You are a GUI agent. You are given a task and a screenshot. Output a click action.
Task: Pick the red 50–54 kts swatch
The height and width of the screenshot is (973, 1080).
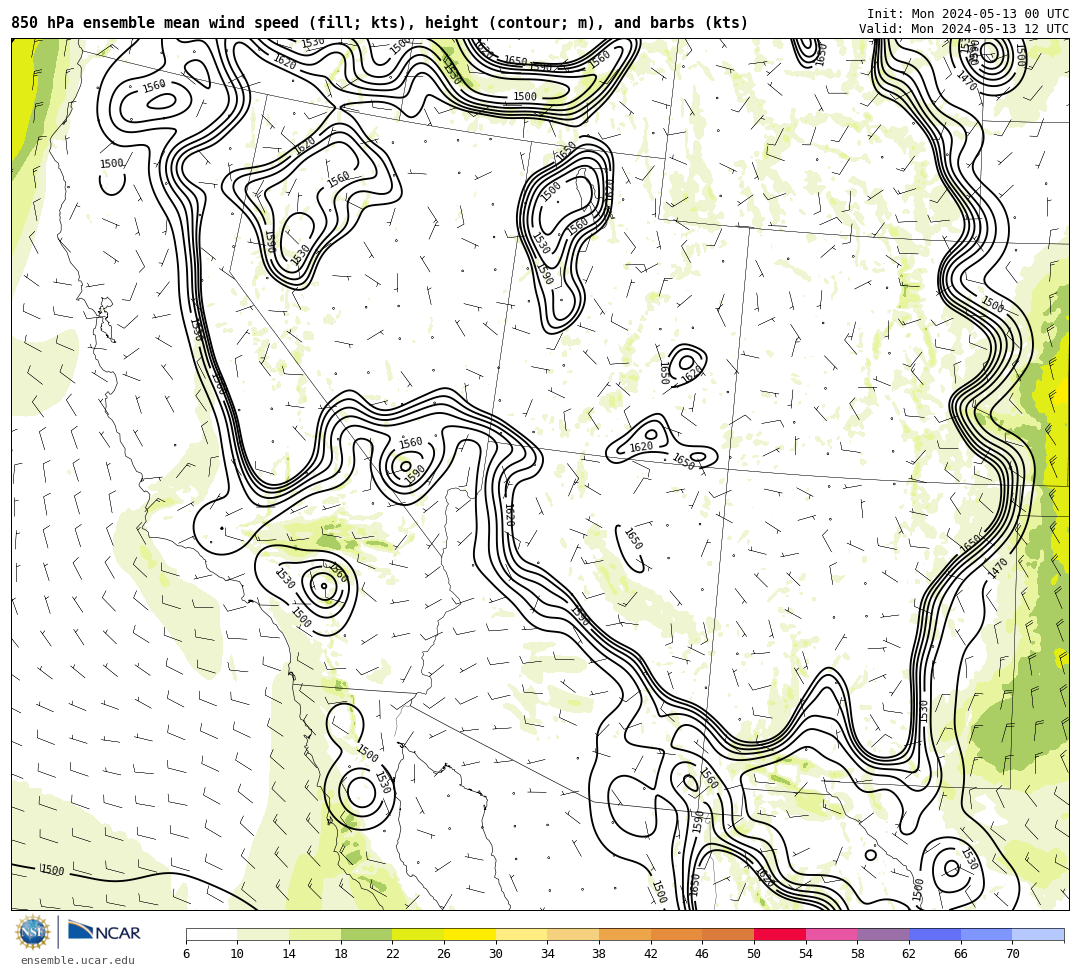[780, 934]
